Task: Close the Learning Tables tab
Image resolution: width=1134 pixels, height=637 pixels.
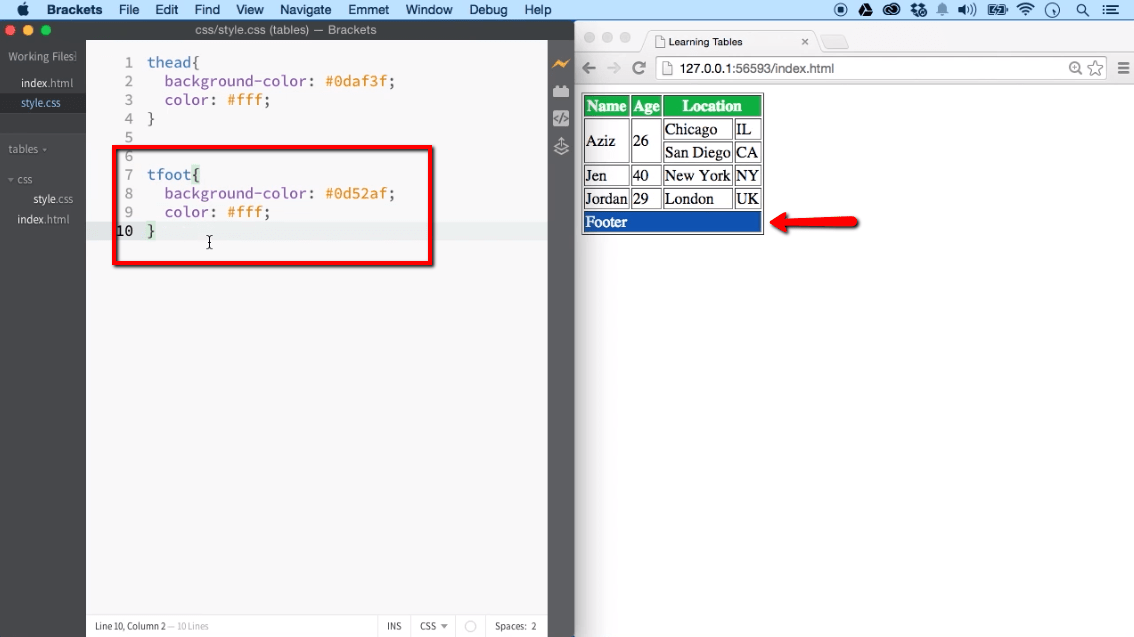Action: [x=804, y=42]
